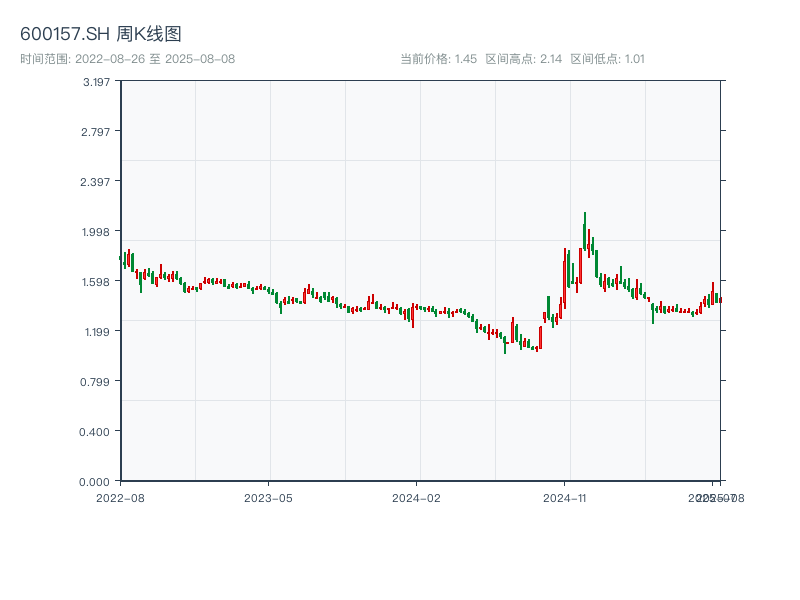The height and width of the screenshot is (600, 800).
Task: Click the y-axis value 3.197
Action: [x=96, y=82]
